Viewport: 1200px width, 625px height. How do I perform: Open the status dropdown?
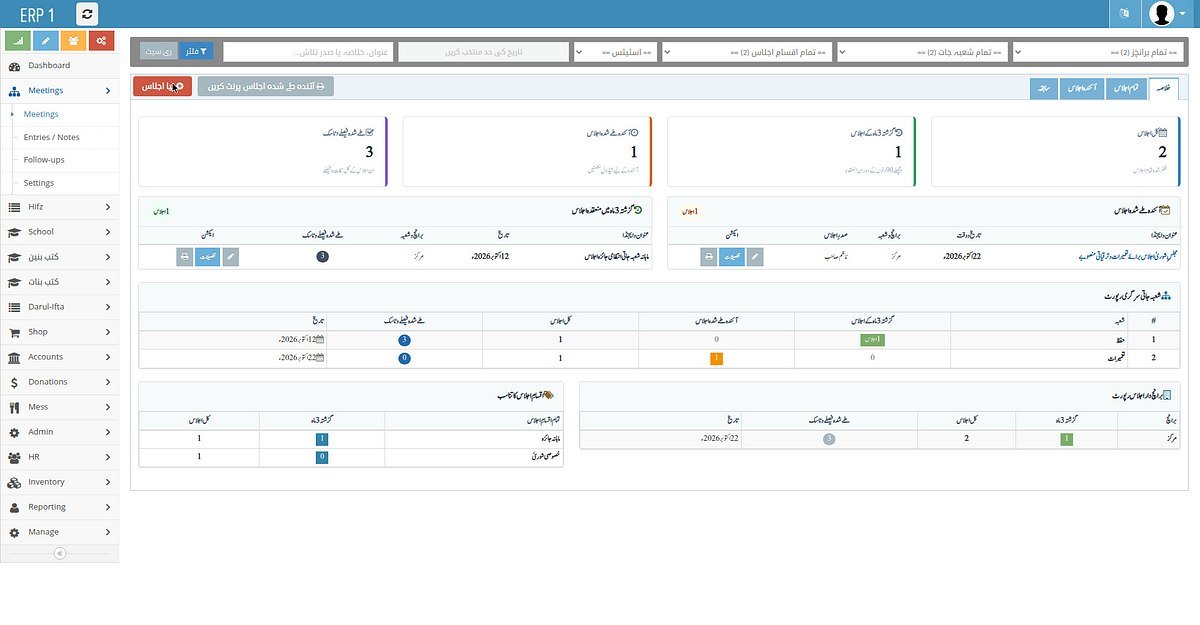coord(615,51)
